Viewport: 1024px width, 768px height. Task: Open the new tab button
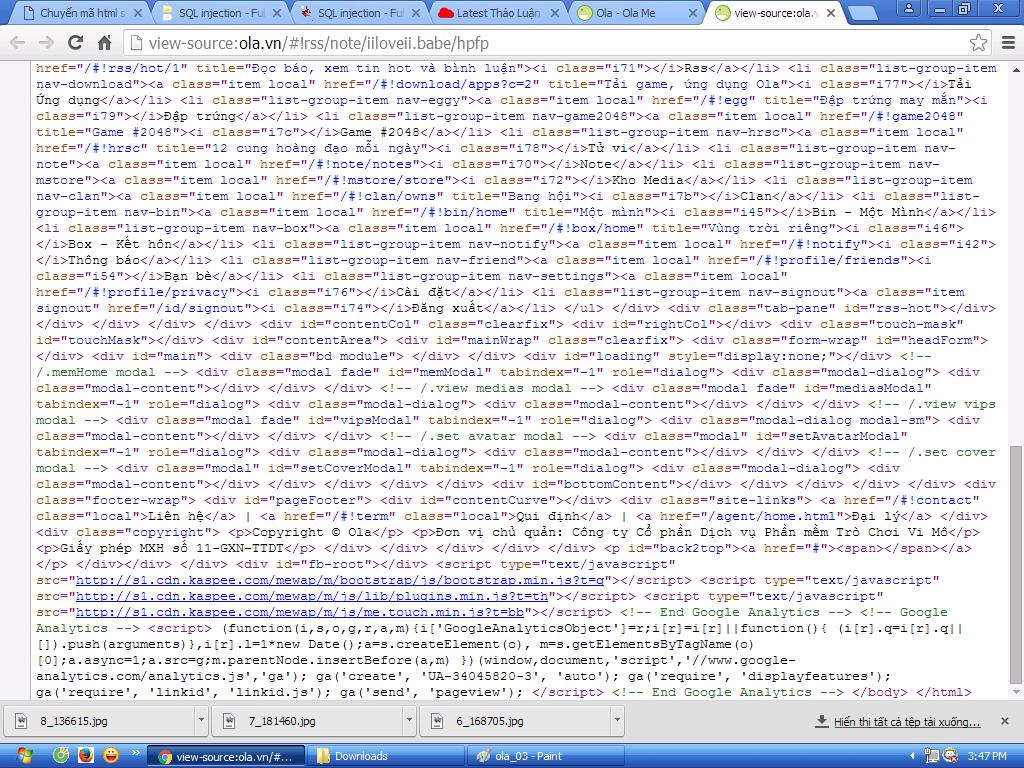(866, 13)
